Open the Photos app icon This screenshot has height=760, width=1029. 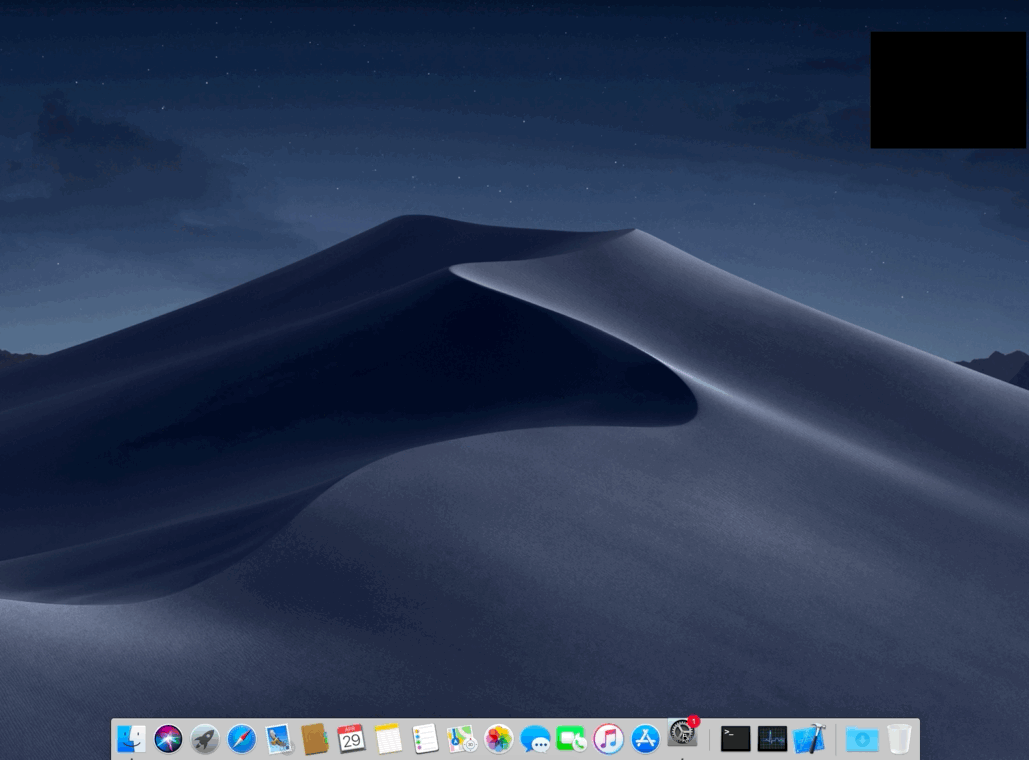[x=499, y=739]
